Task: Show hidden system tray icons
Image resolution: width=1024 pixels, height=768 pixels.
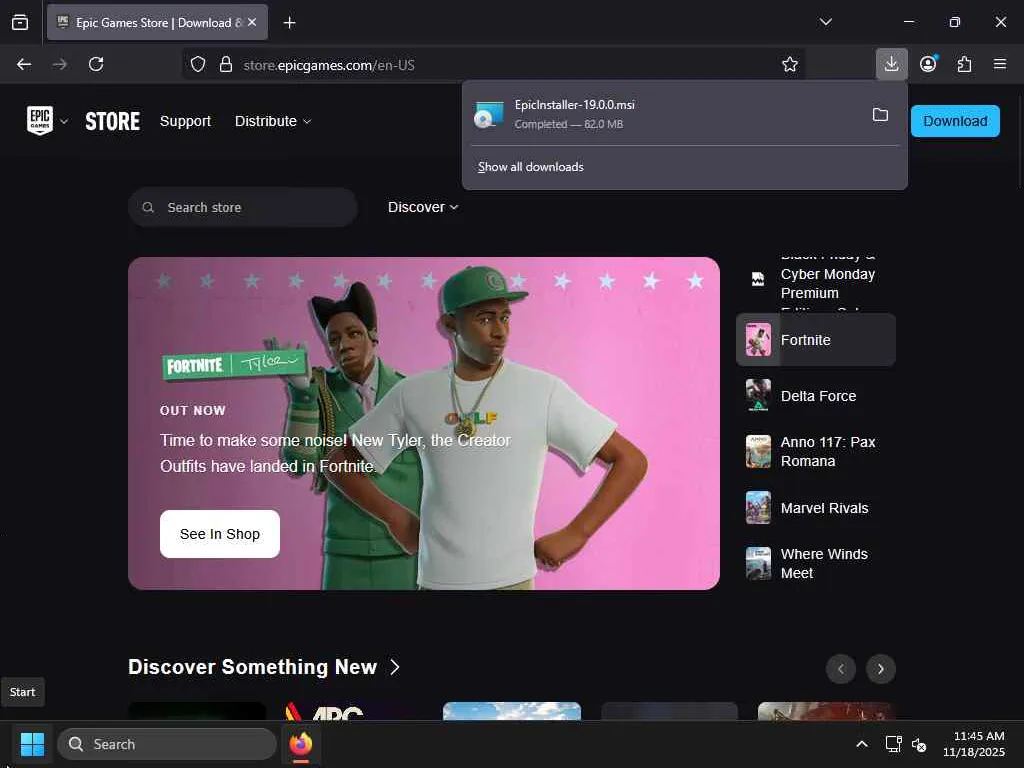Action: (862, 744)
